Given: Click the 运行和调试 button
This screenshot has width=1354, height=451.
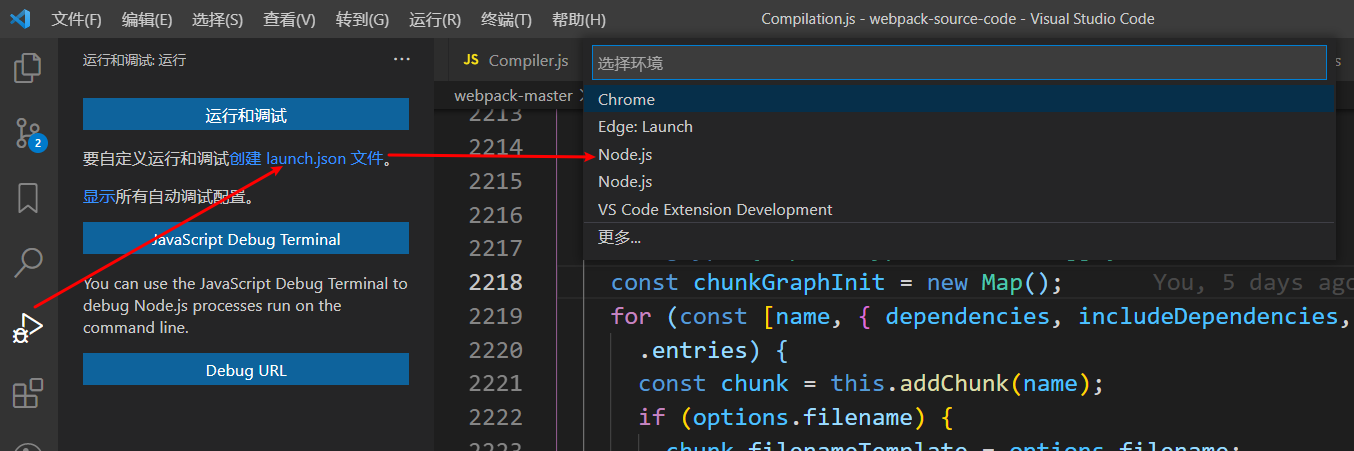Looking at the screenshot, I should pyautogui.click(x=246, y=115).
